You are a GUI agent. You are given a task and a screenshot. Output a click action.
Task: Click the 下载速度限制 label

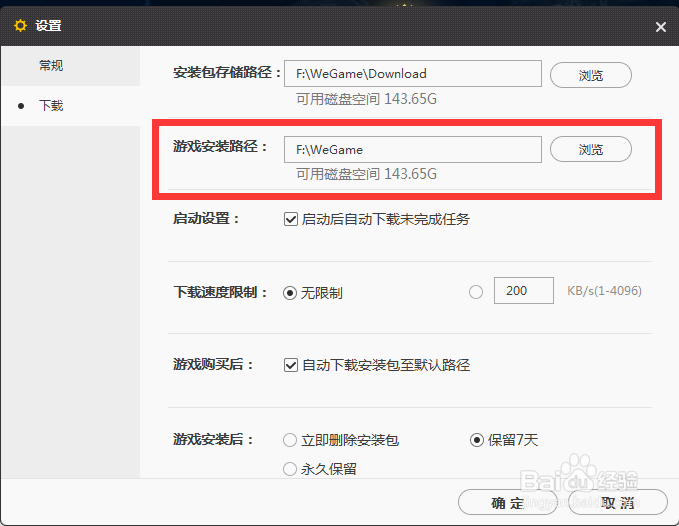coord(220,292)
